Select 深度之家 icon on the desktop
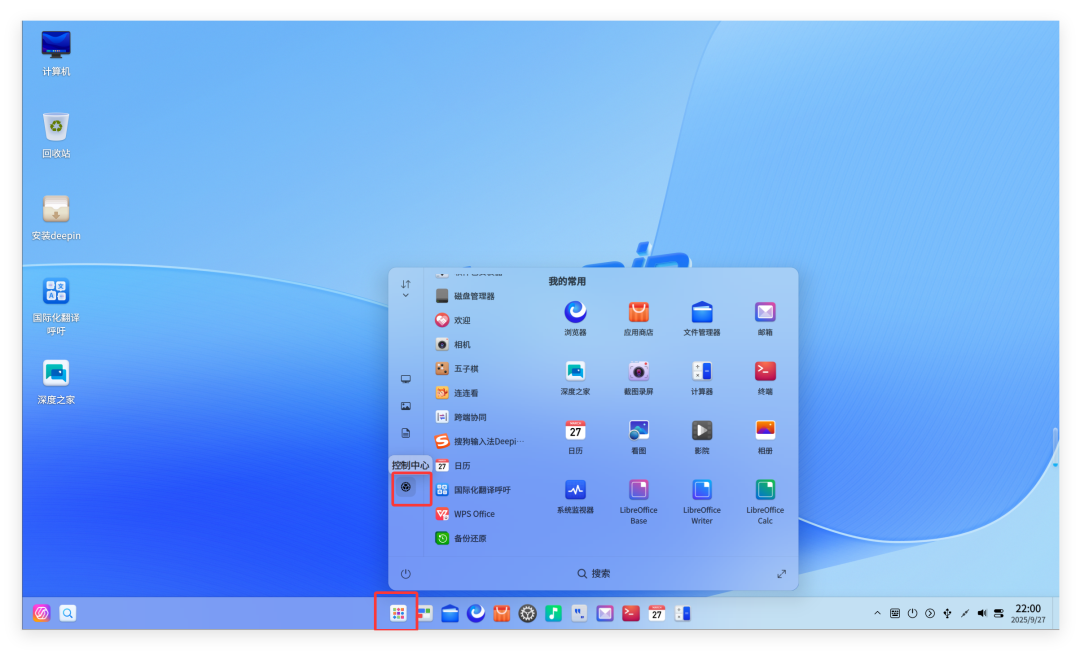Image resolution: width=1080 pixels, height=651 pixels. pyautogui.click(x=56, y=382)
